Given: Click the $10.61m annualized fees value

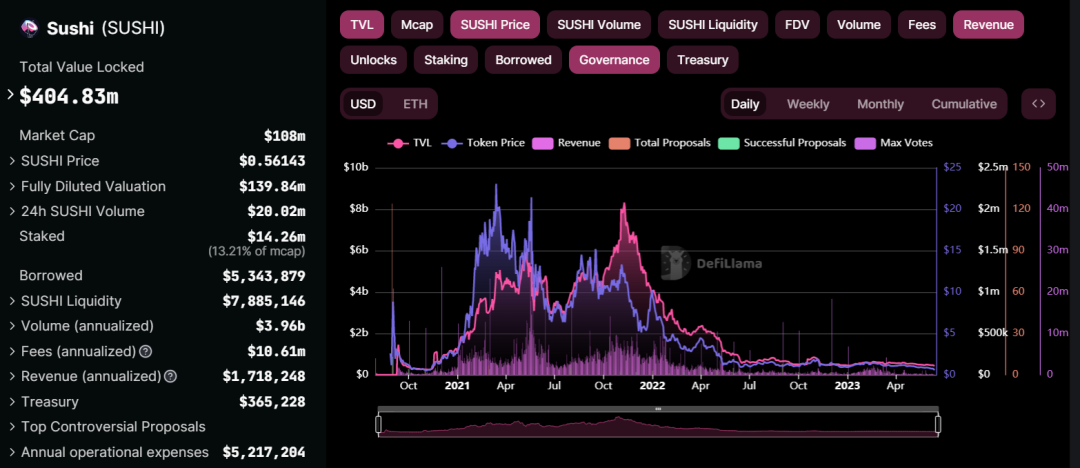Looking at the screenshot, I should (x=276, y=352).
